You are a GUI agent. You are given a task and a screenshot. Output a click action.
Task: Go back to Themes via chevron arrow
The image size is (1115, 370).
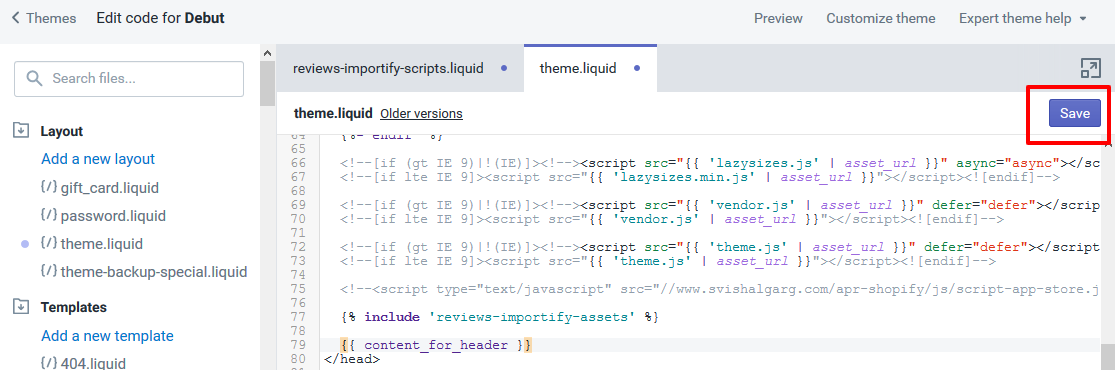point(16,18)
